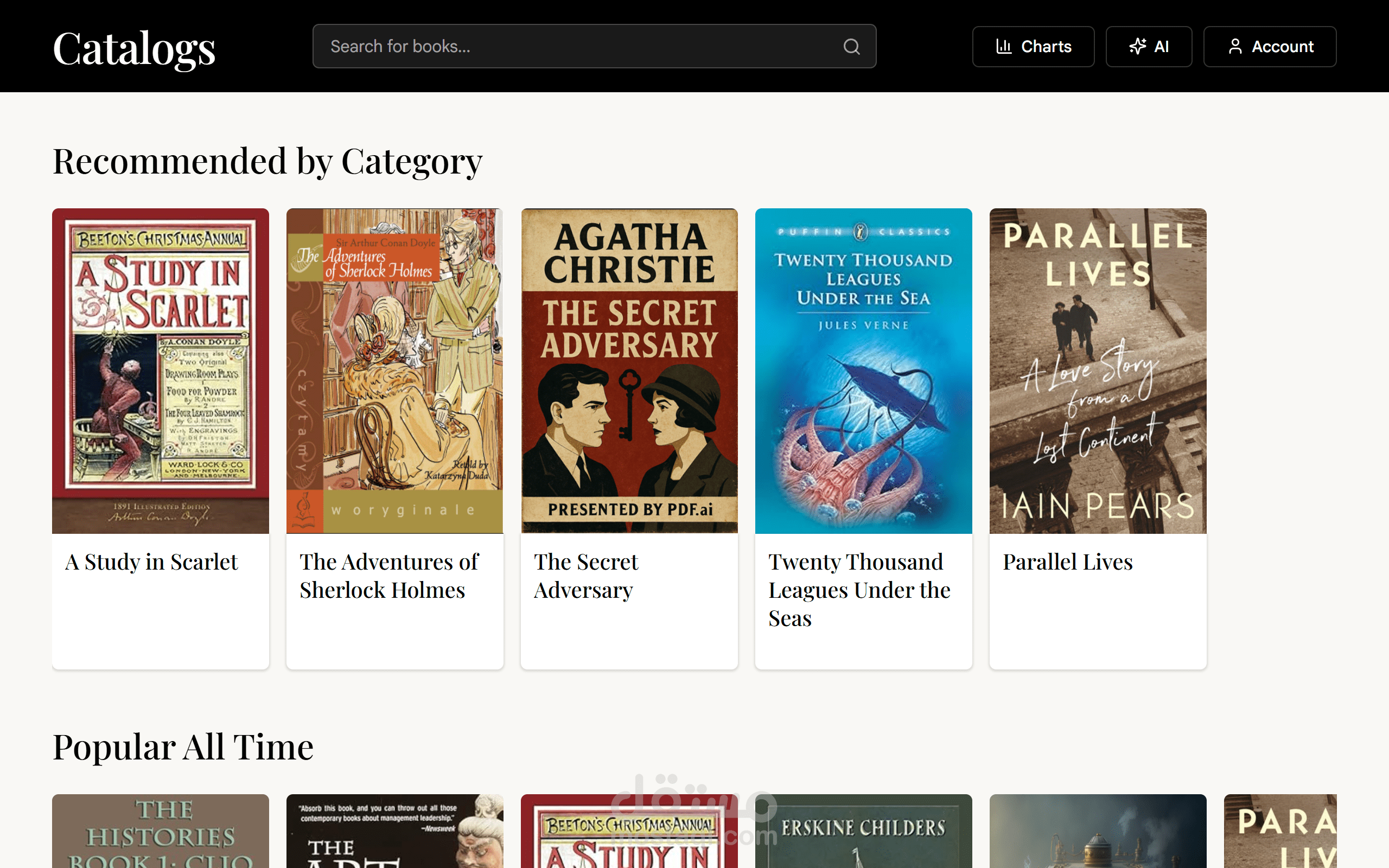Focus the 'Search for books...' field
Screen dimensions: 1389x868
594,47
